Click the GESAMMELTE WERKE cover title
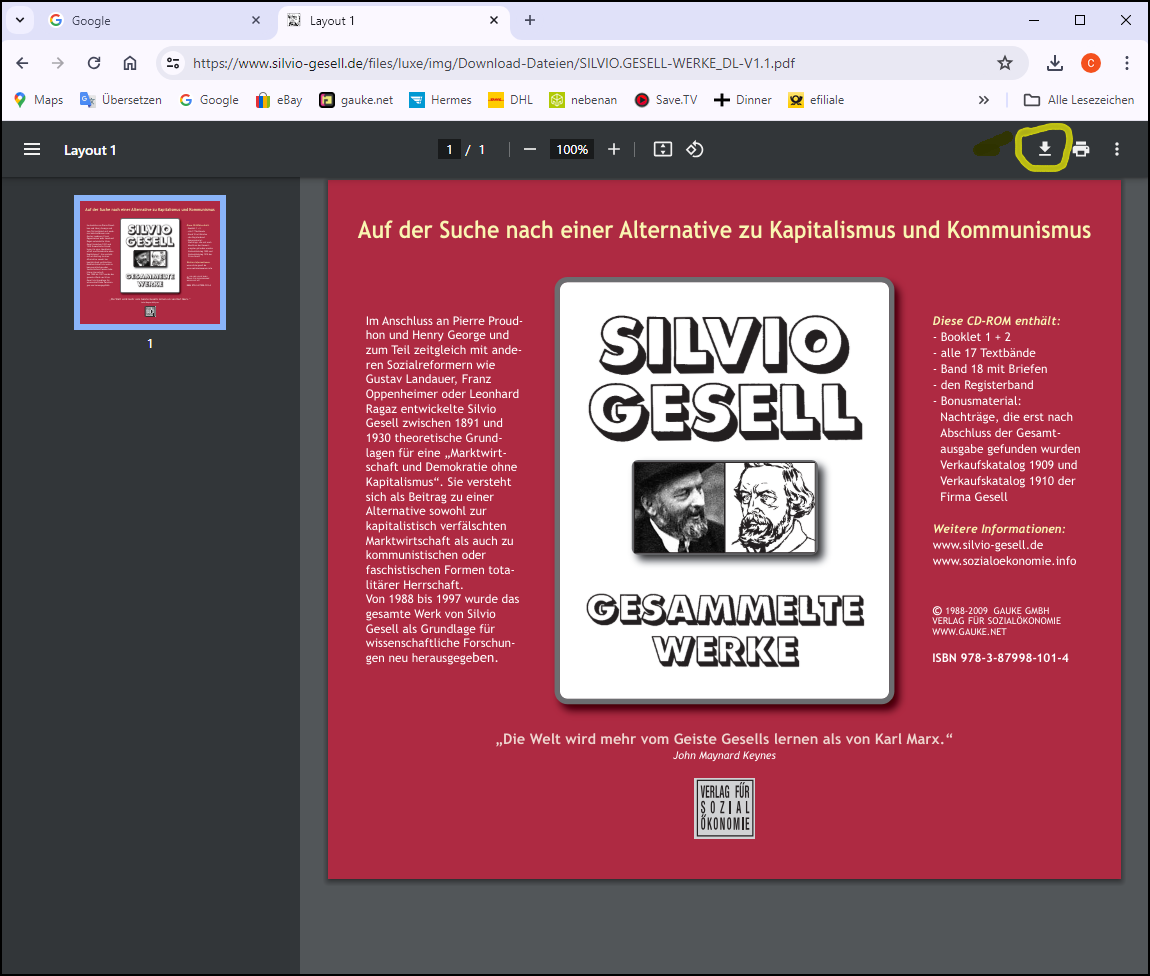The width and height of the screenshot is (1150, 976). coord(725,631)
